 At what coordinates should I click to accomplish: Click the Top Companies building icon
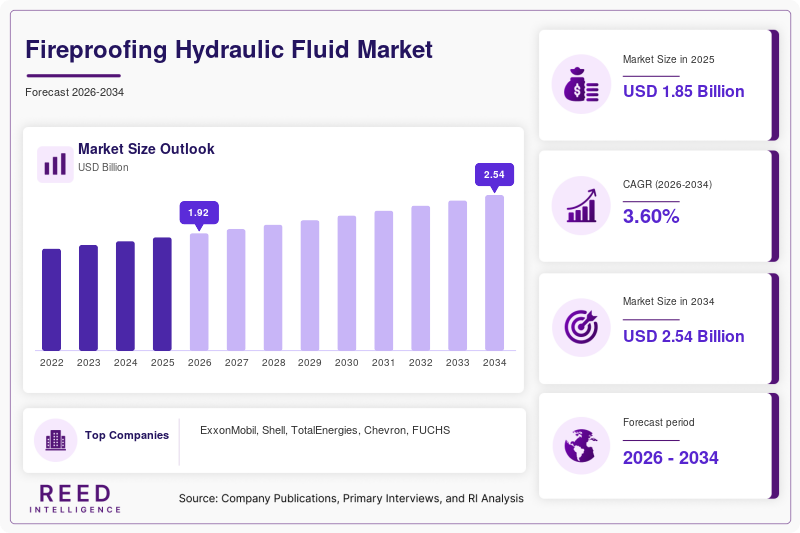click(56, 440)
